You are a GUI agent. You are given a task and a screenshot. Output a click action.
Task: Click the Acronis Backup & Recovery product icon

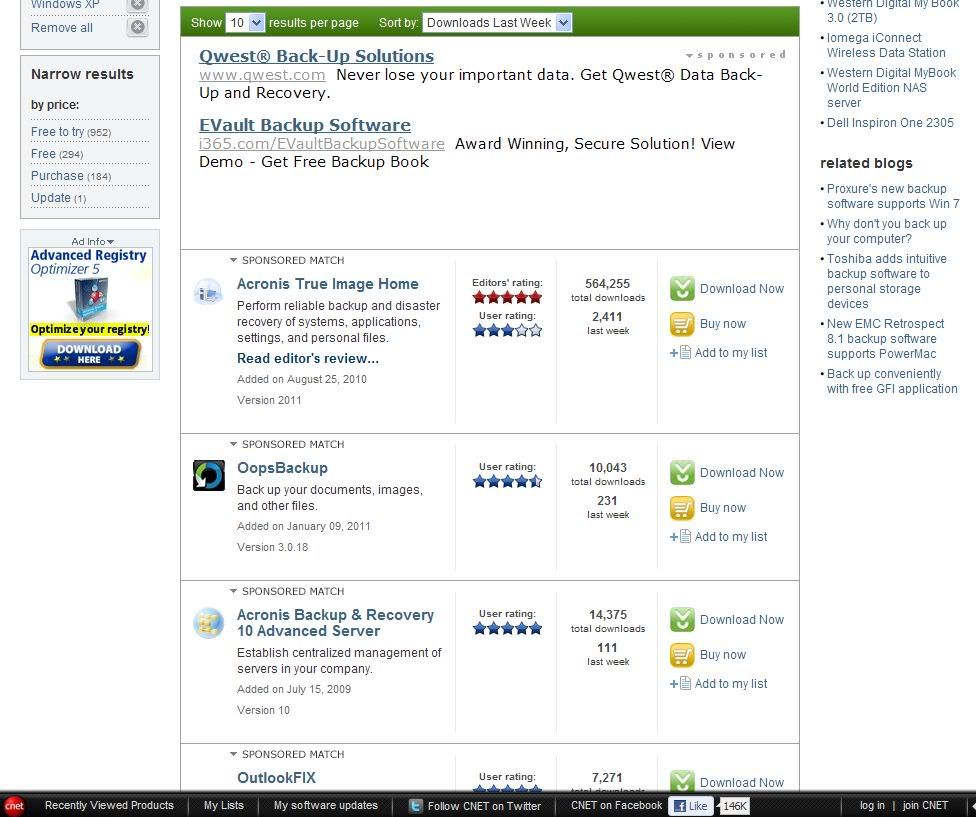coord(209,623)
